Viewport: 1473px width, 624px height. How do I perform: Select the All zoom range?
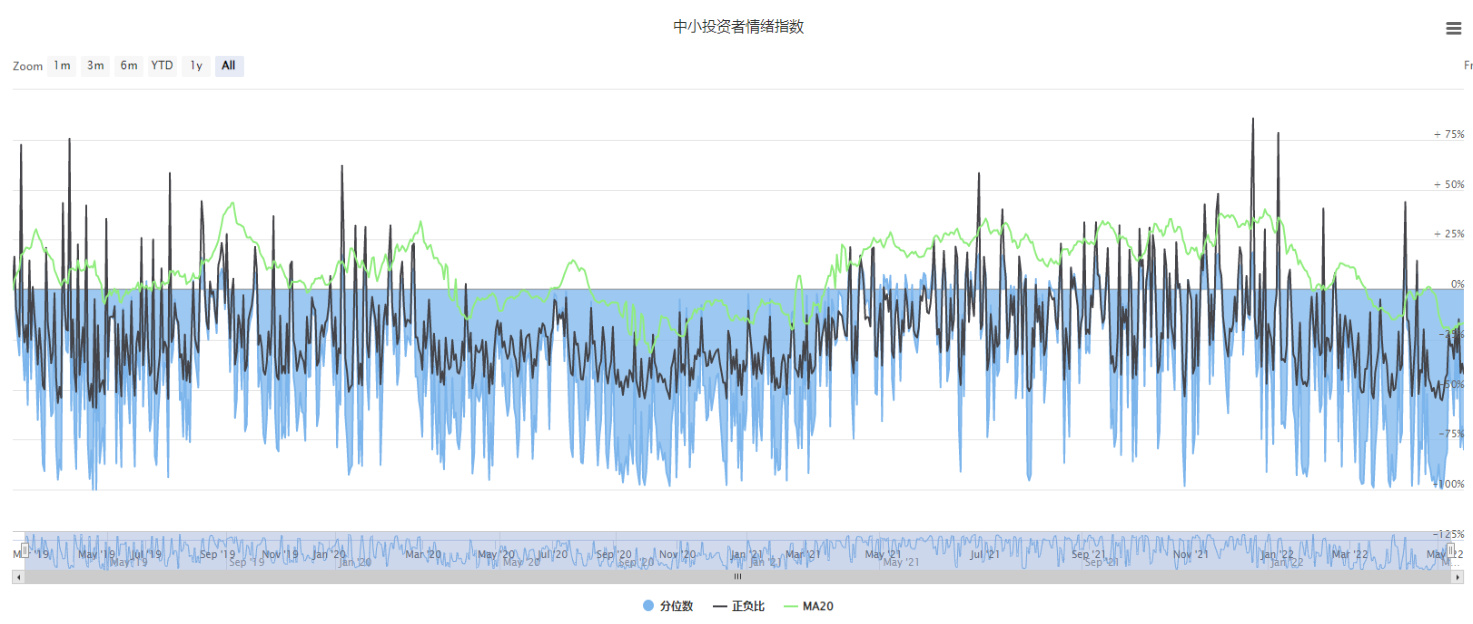[229, 66]
